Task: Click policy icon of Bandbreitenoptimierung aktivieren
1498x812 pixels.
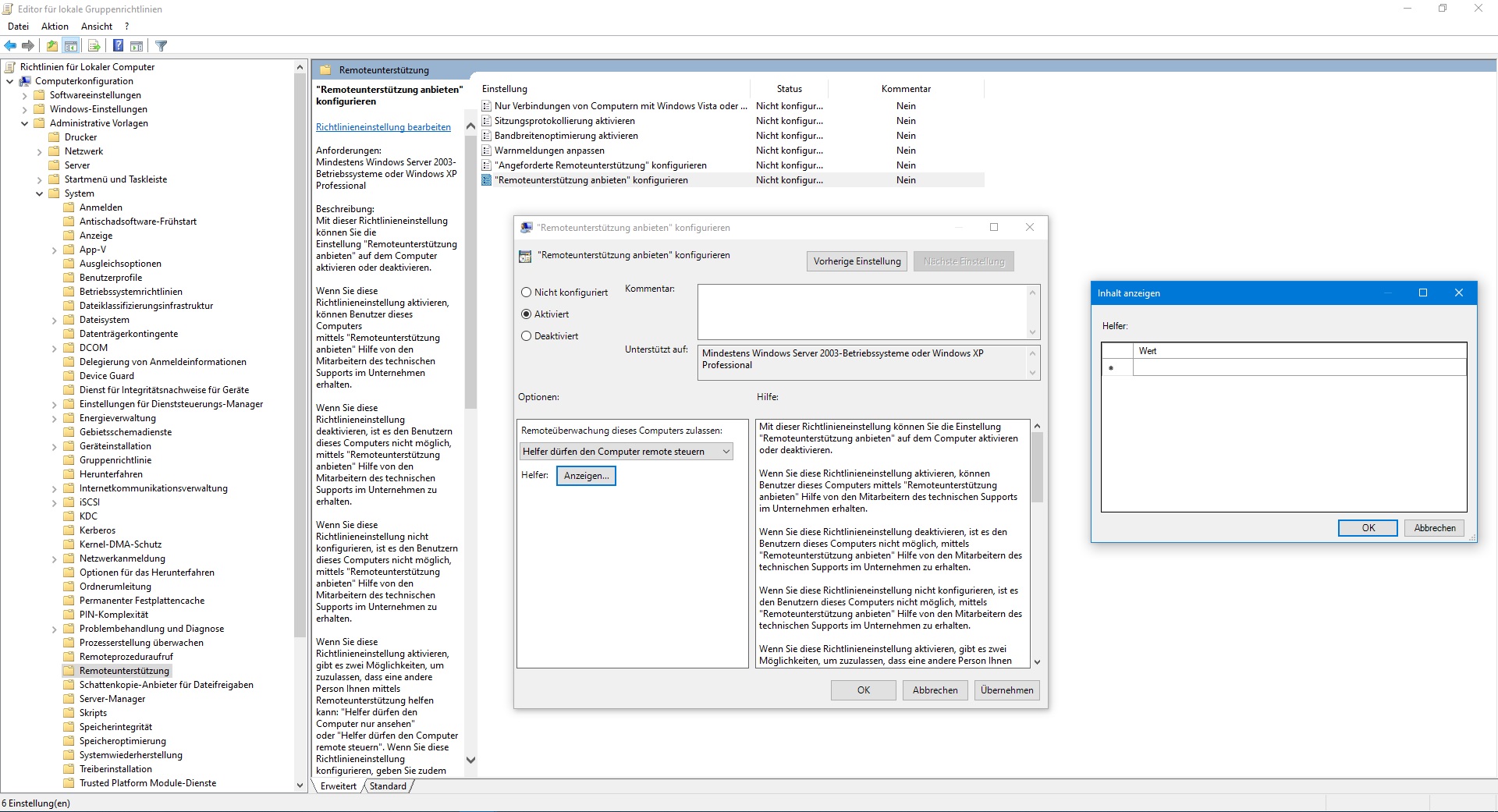Action: click(487, 136)
